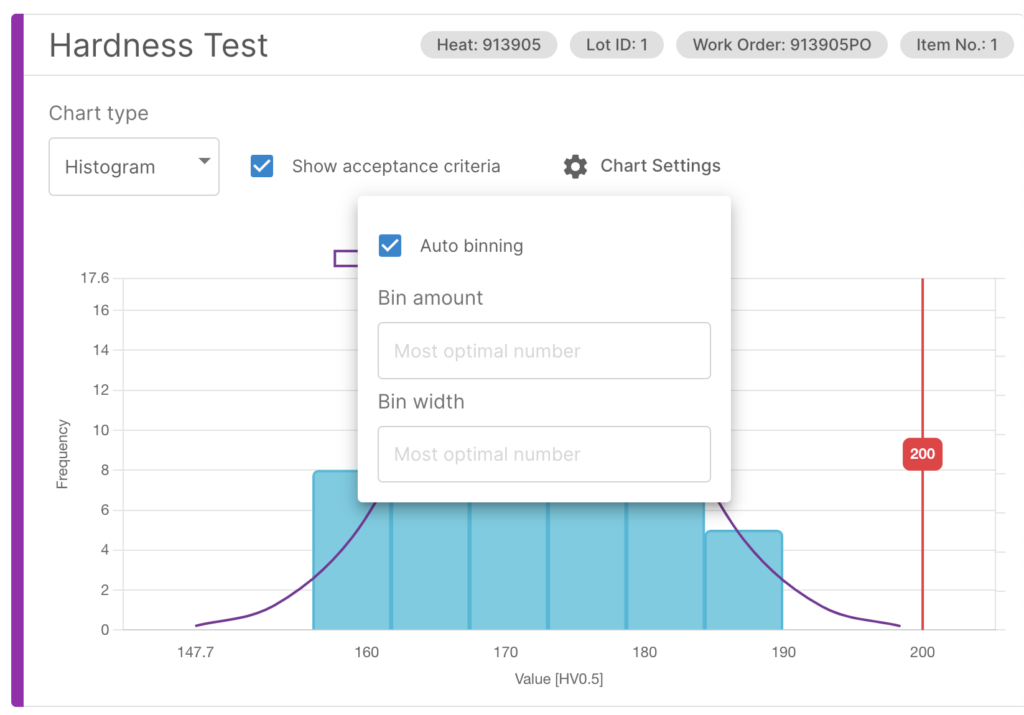Click the Bin amount input field
Screen dimensions: 1024x715
tap(544, 351)
